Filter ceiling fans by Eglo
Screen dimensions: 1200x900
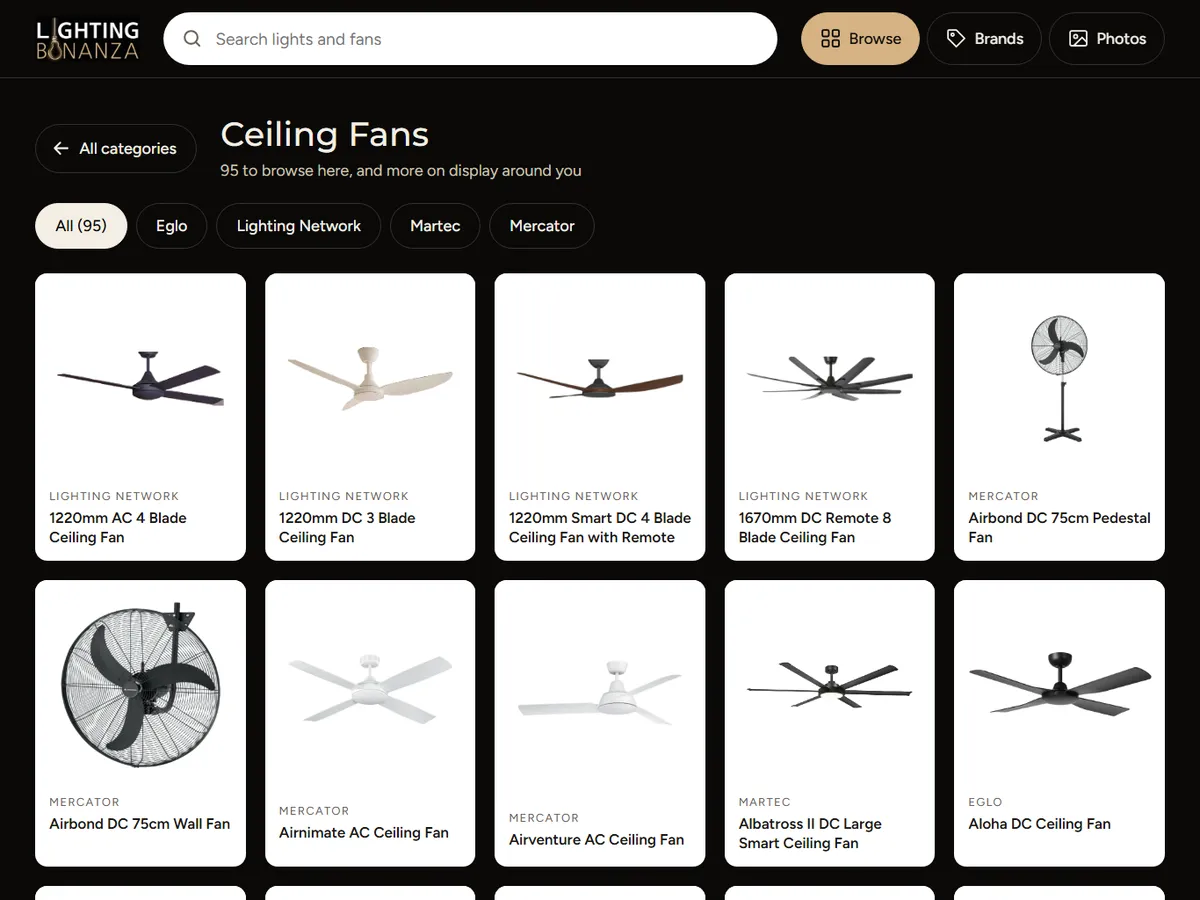coord(171,226)
